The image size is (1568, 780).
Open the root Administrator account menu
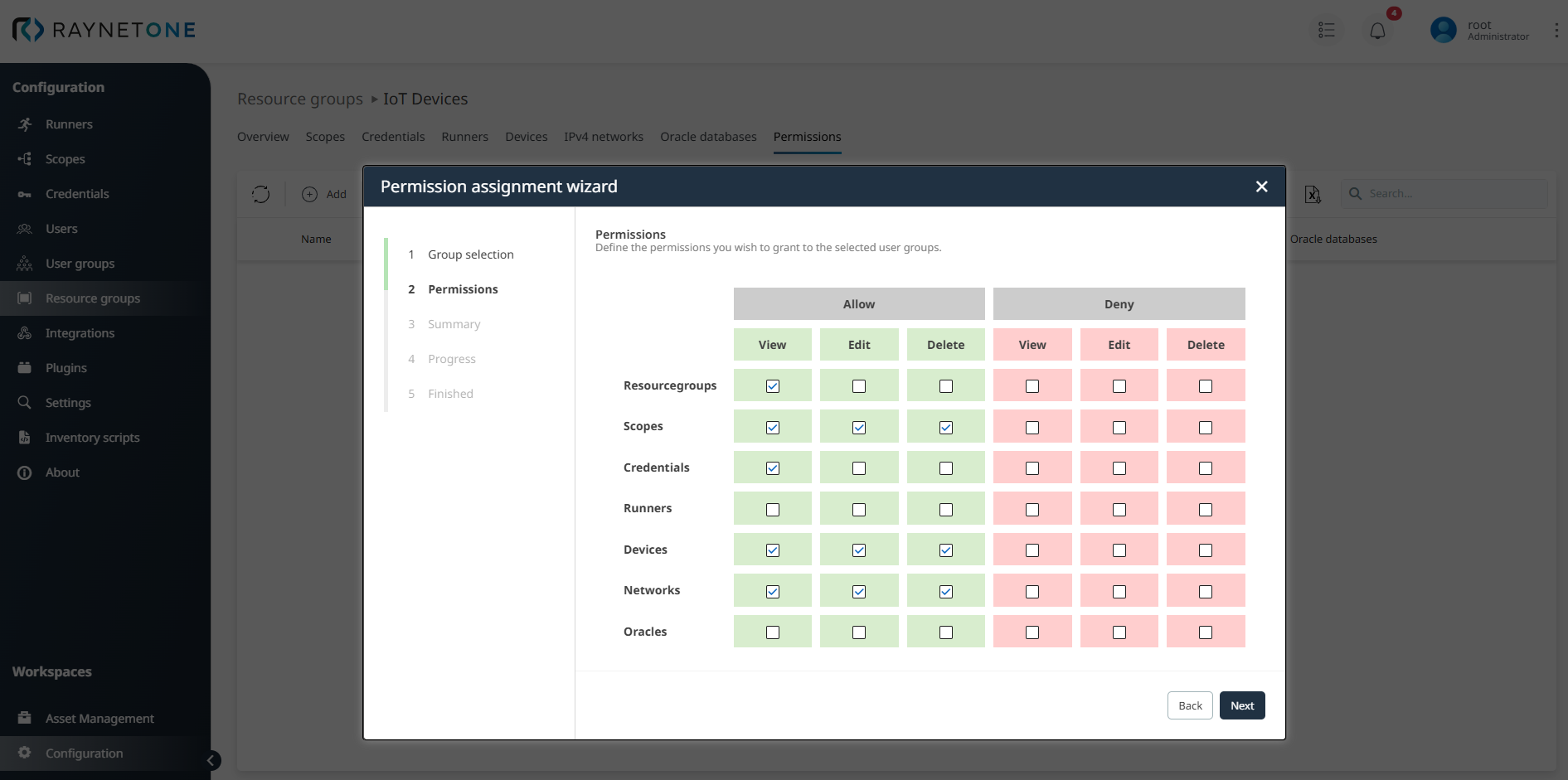pos(1479,30)
